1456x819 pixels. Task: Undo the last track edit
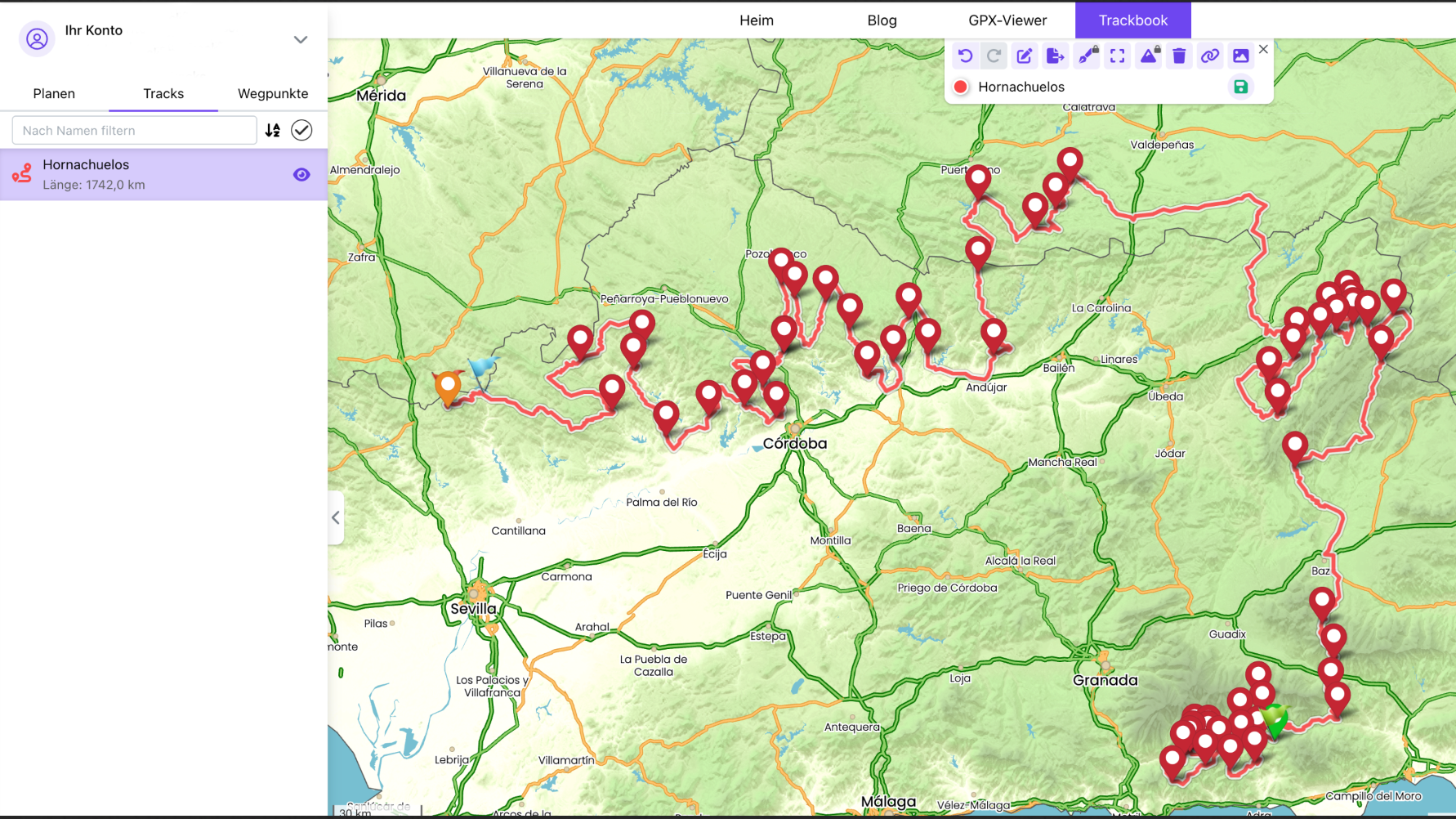pyautogui.click(x=965, y=56)
